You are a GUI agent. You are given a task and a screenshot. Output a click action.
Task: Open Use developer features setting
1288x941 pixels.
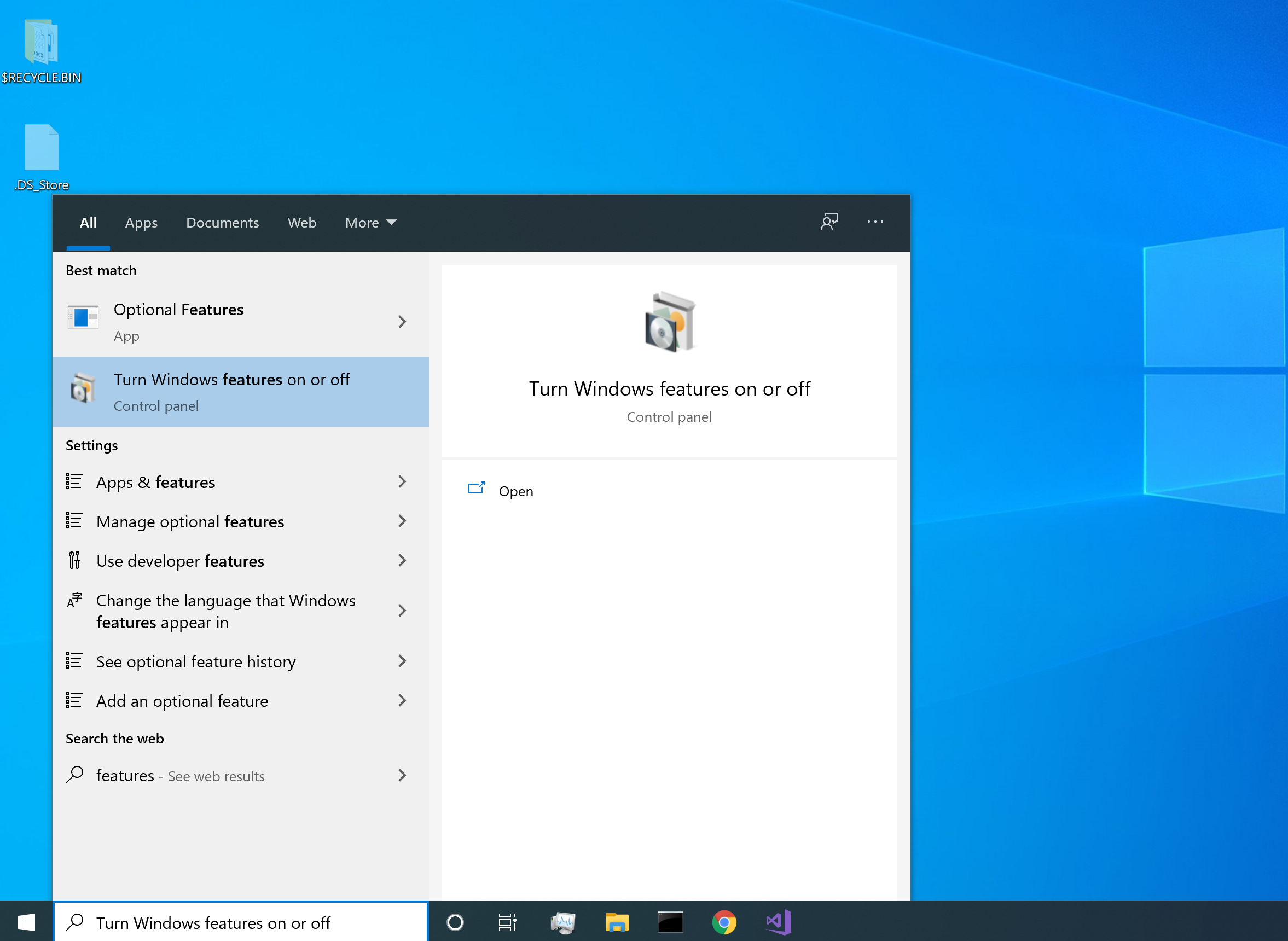click(240, 560)
